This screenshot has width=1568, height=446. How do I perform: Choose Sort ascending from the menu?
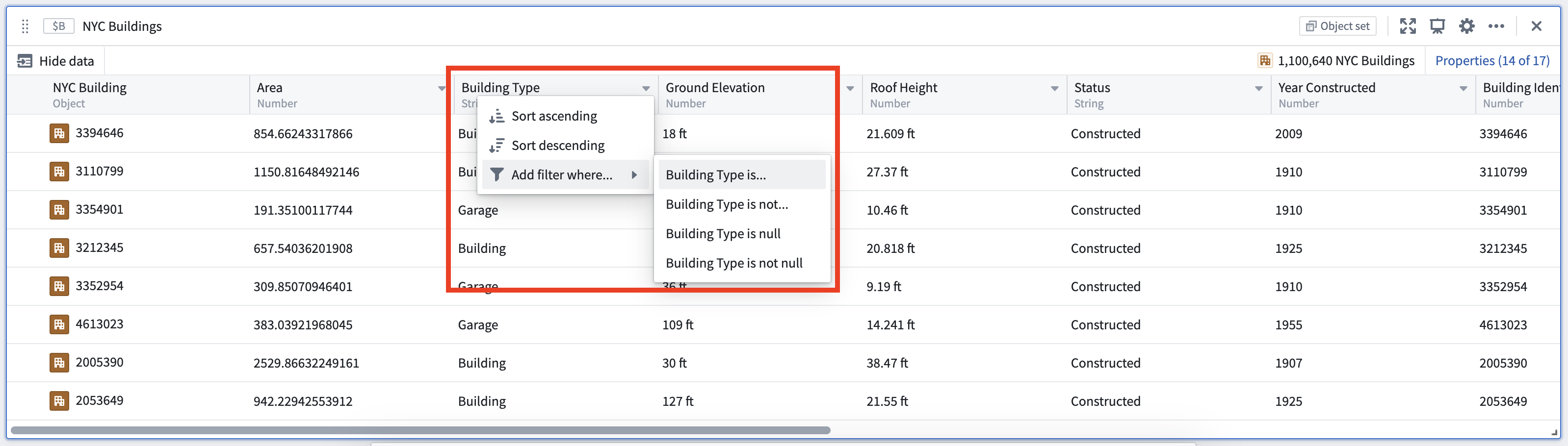[565, 116]
